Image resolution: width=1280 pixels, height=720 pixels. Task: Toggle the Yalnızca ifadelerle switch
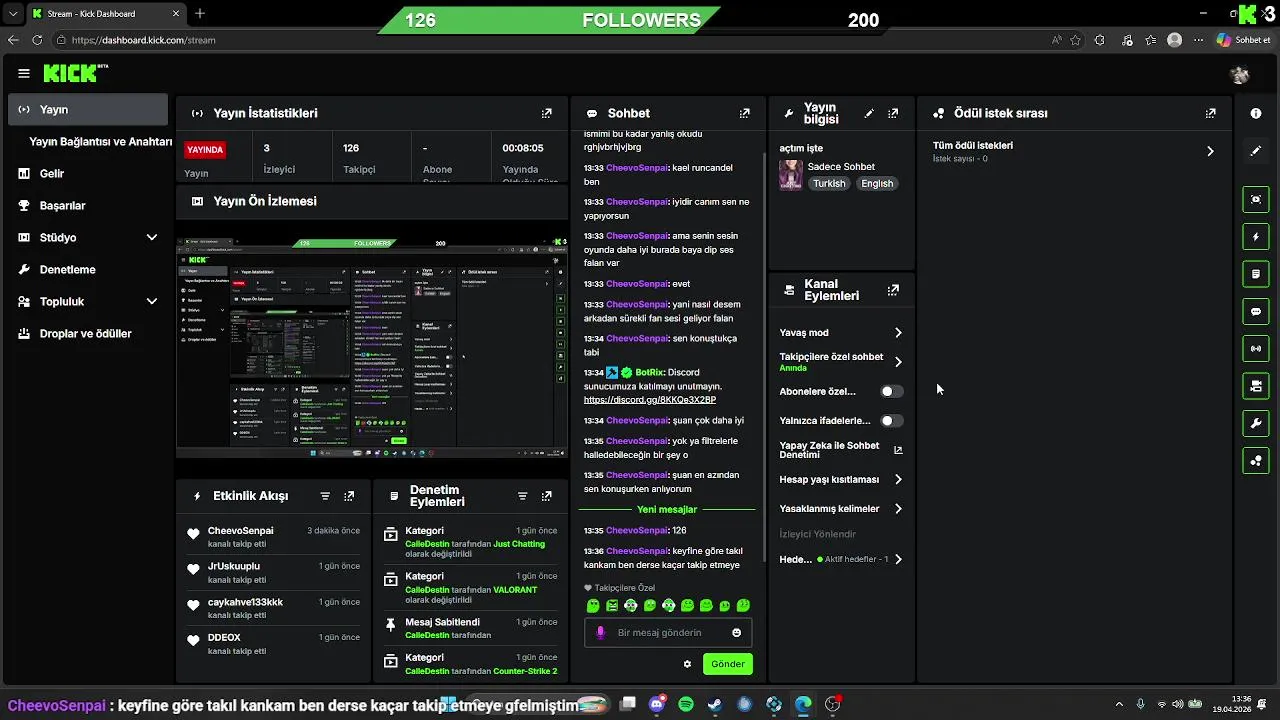[891, 421]
